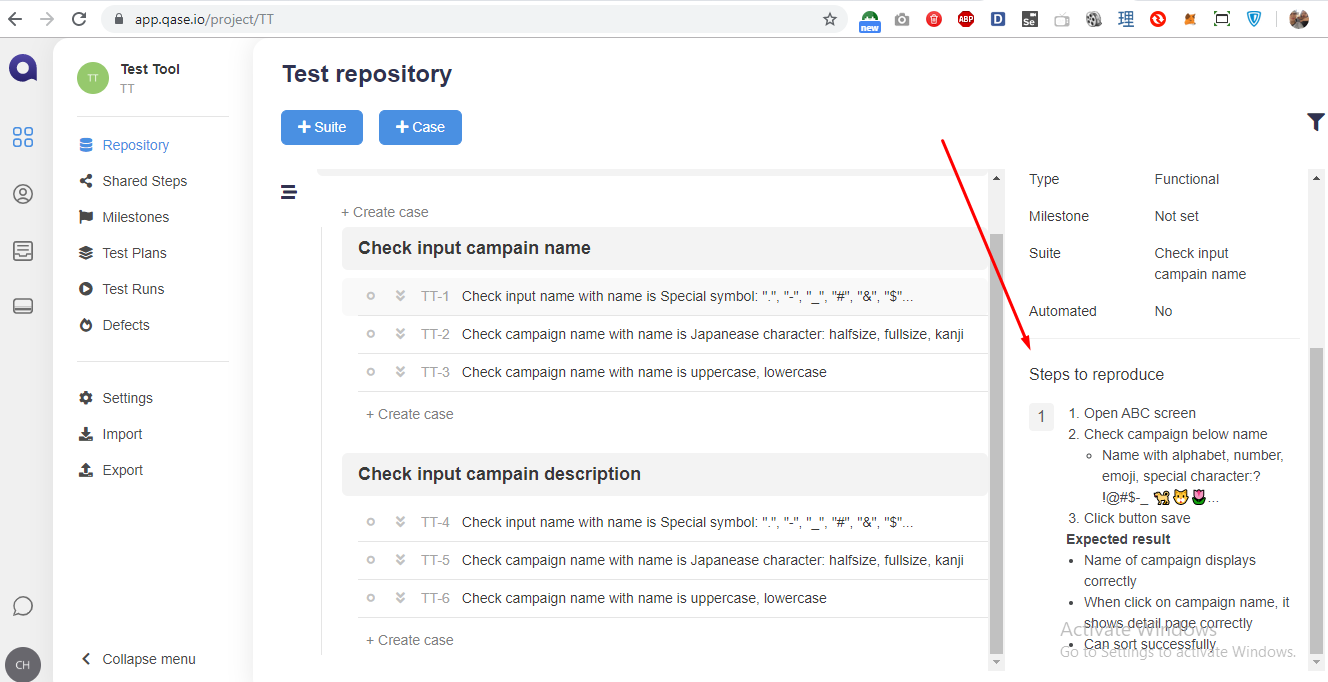Open Settings in sidebar
The width and height of the screenshot is (1328, 682).
tap(116, 398)
